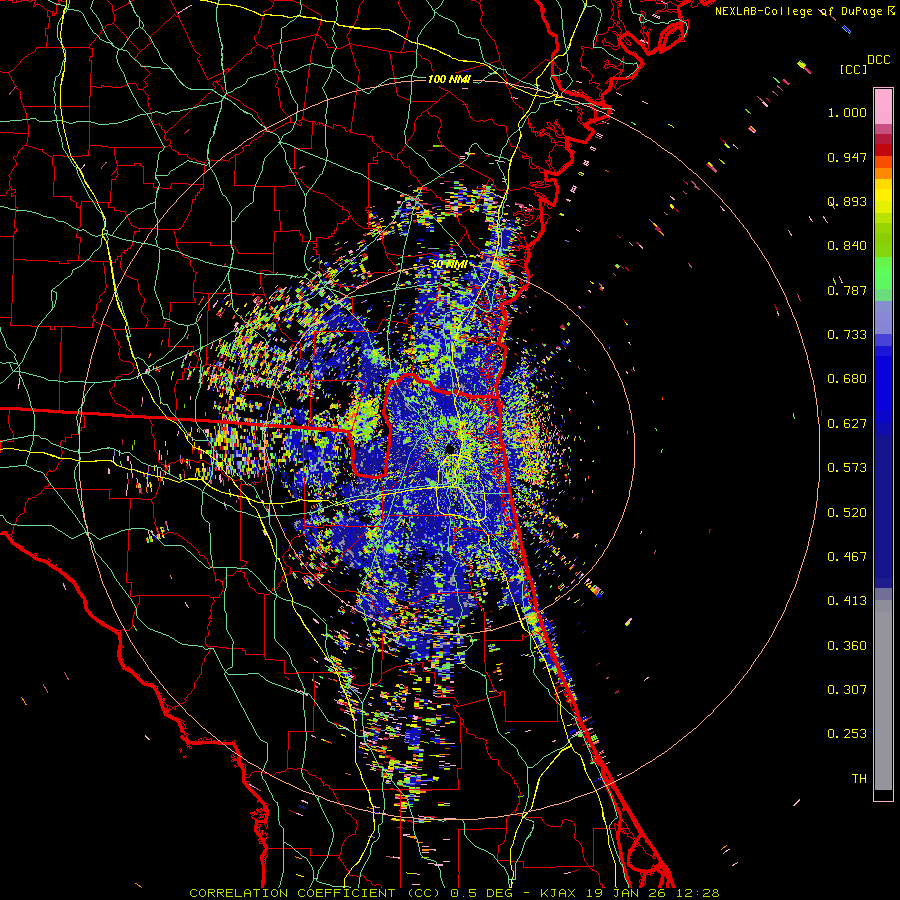Screen dimensions: 900x900
Task: Click the 0.680 legend value
Action: pyautogui.click(x=847, y=379)
